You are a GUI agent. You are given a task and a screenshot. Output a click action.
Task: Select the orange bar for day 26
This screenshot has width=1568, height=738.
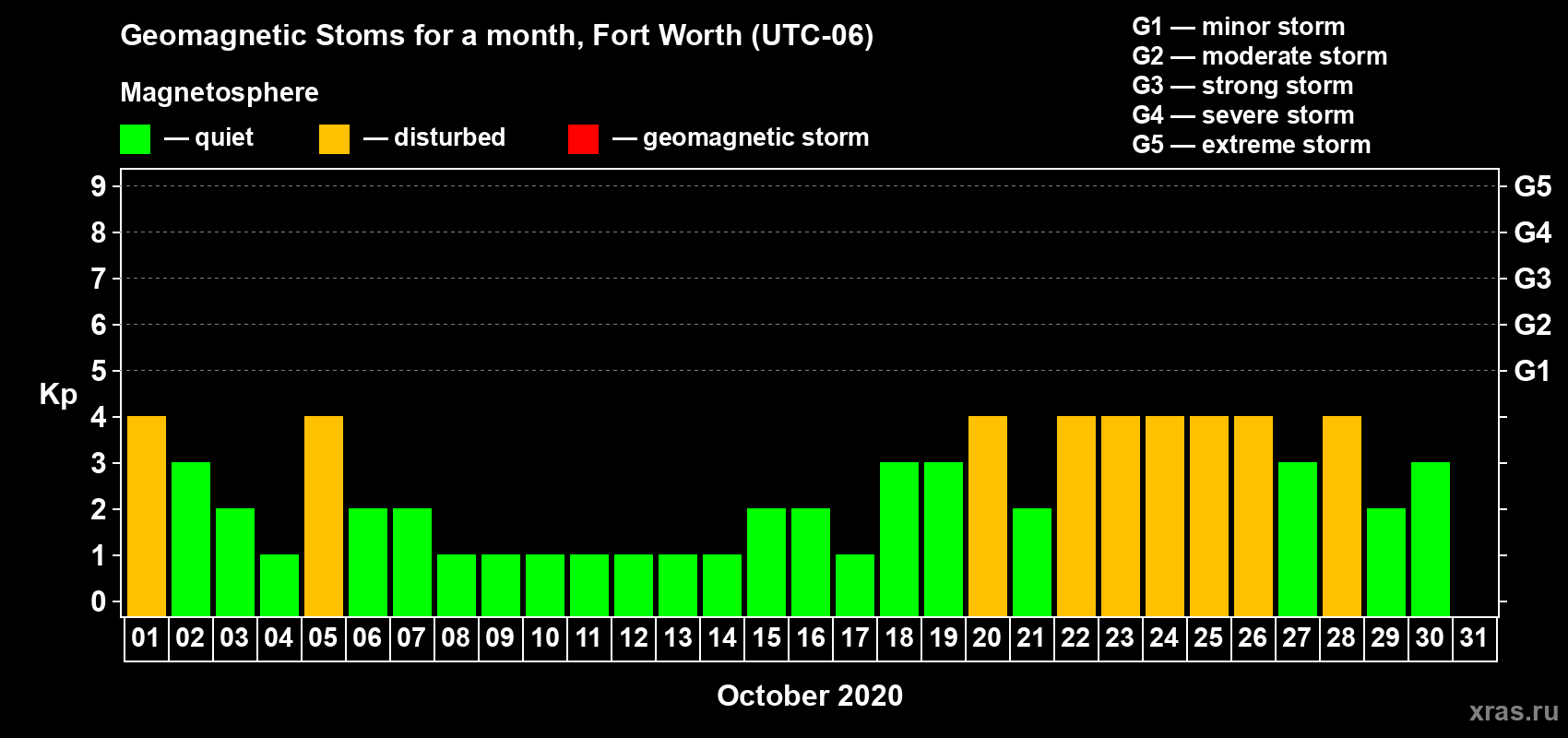click(x=1253, y=516)
